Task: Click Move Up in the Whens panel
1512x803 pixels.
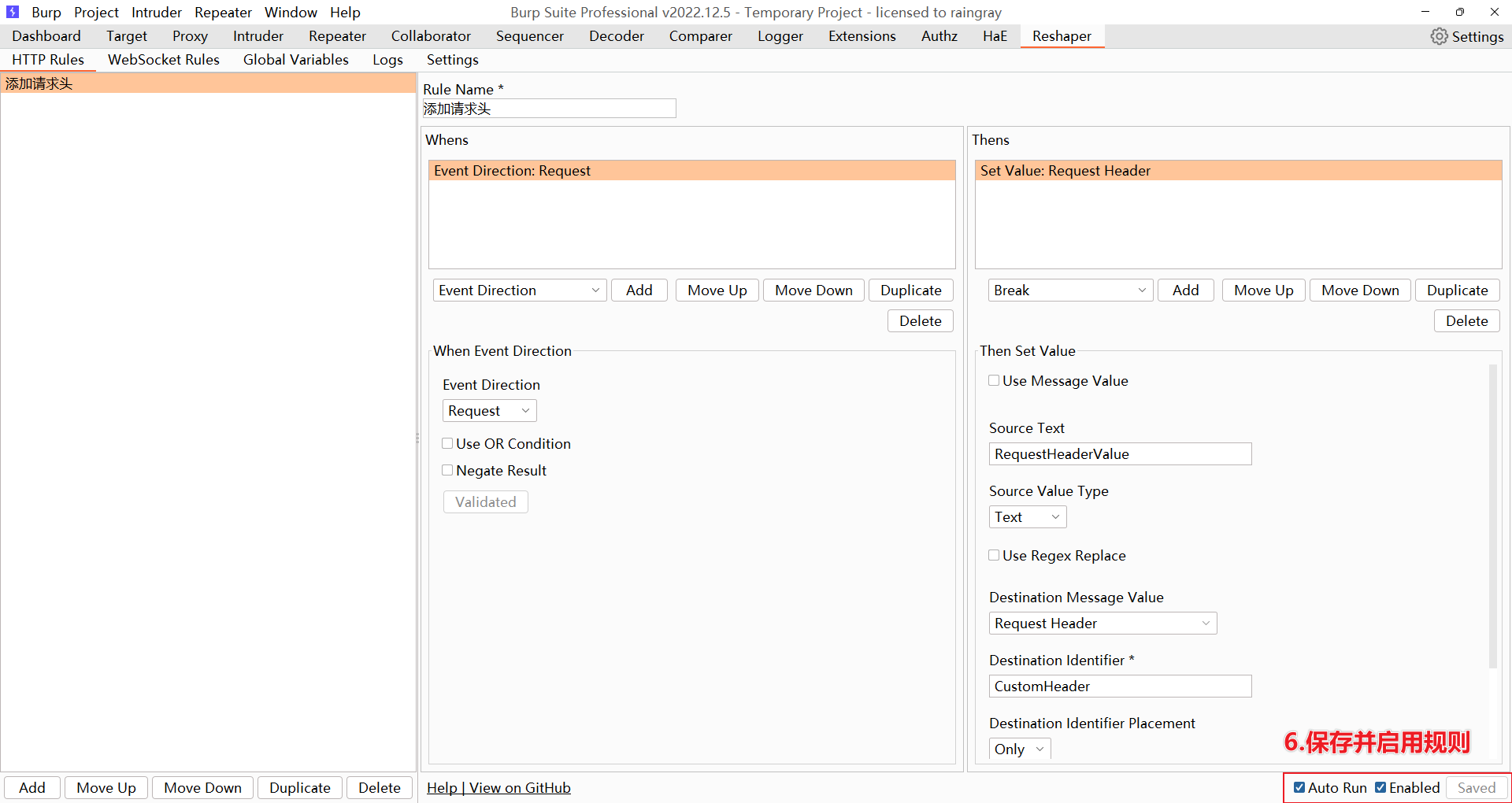Action: coord(717,290)
